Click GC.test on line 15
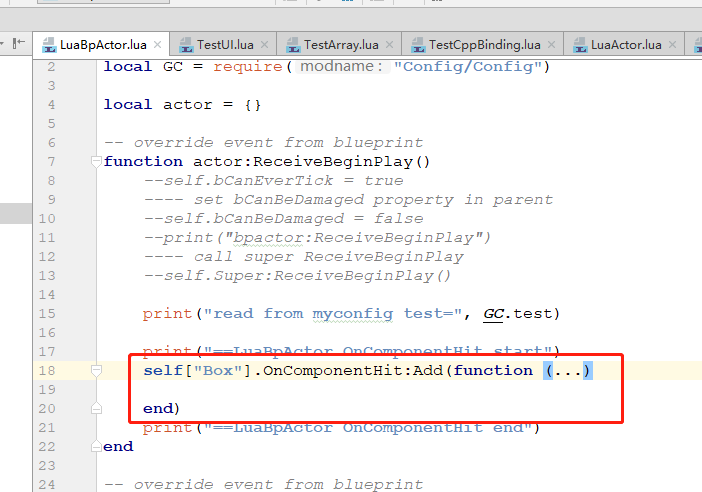Image resolution: width=702 pixels, height=492 pixels. tap(517, 314)
